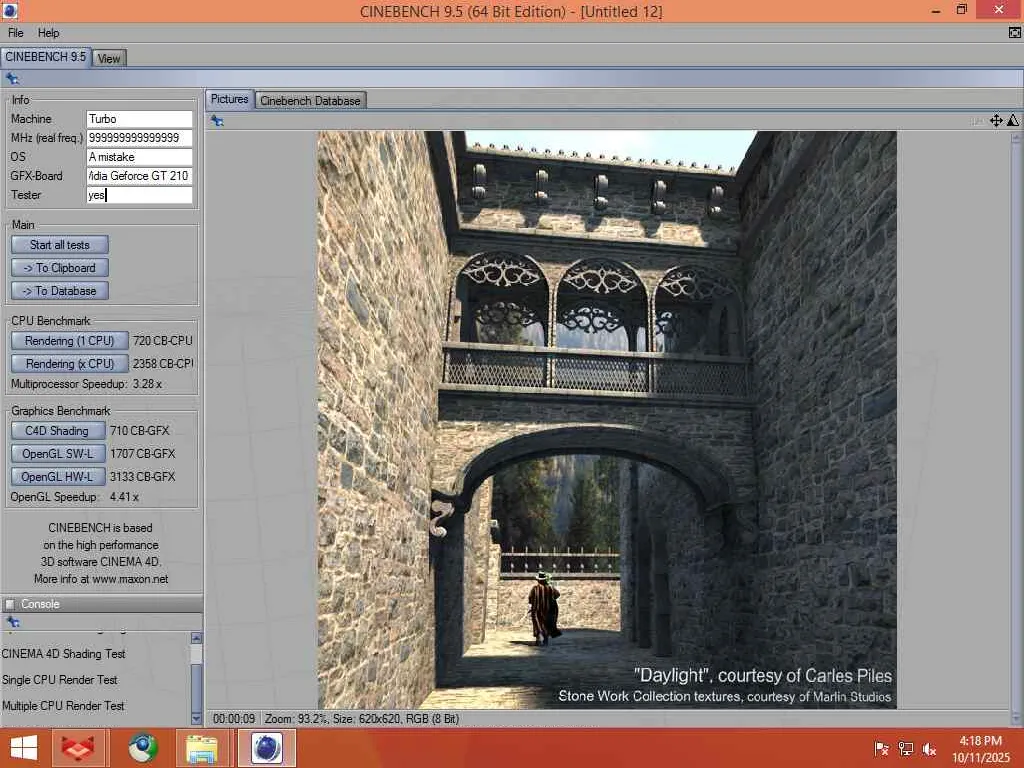The height and width of the screenshot is (768, 1024).
Task: Click the rendered Daylight picture
Action: pos(607,419)
